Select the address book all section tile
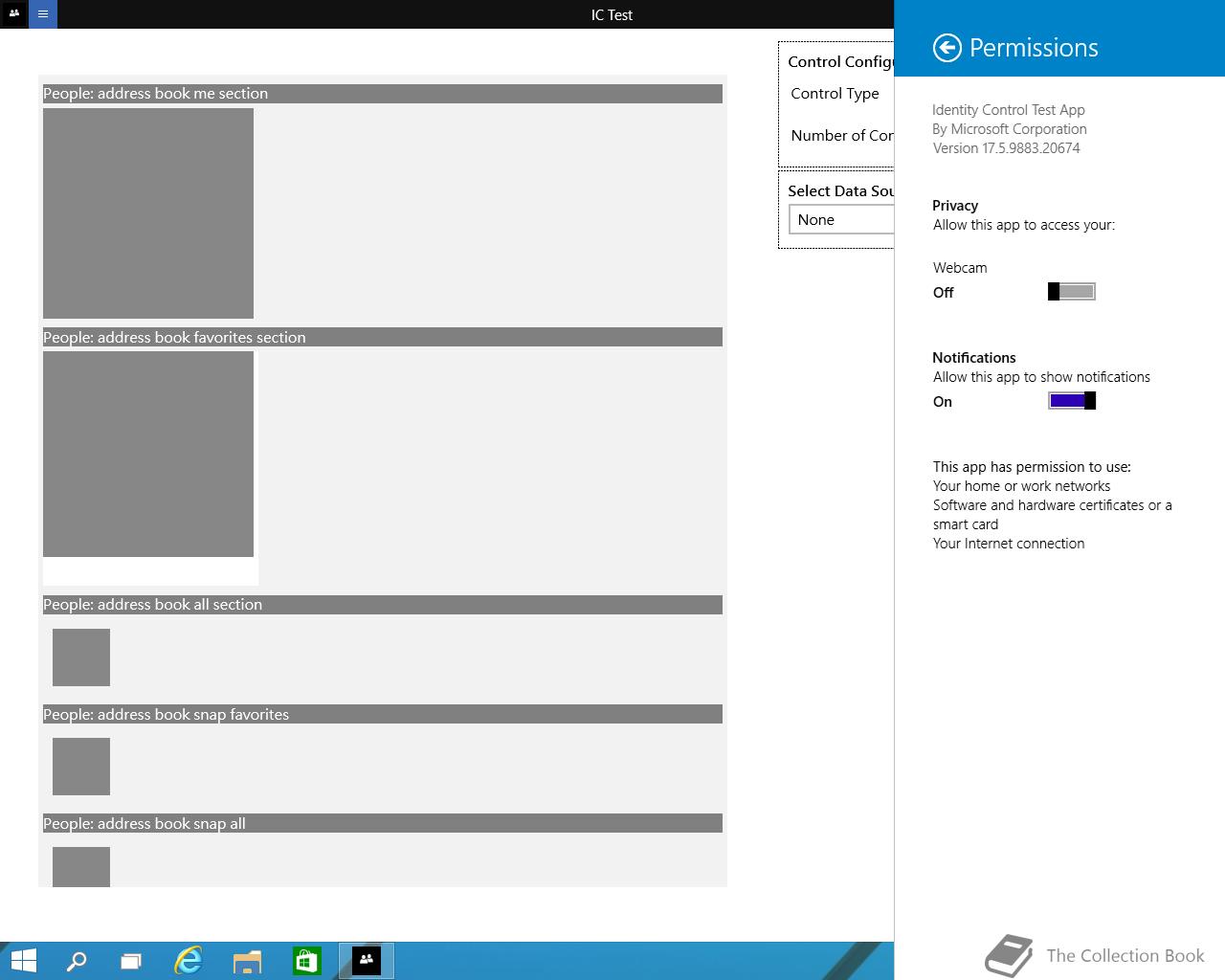Screen dimensions: 1225x980 81,657
